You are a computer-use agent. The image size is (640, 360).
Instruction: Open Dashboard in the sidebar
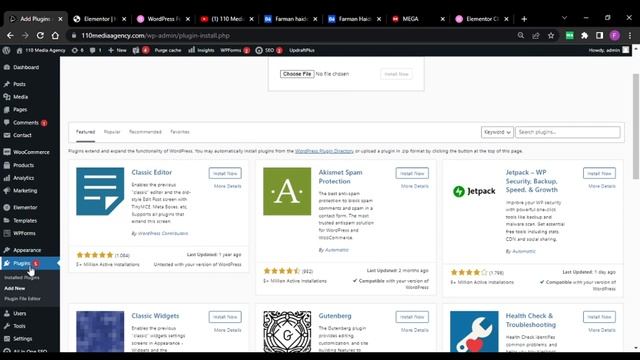coord(26,67)
